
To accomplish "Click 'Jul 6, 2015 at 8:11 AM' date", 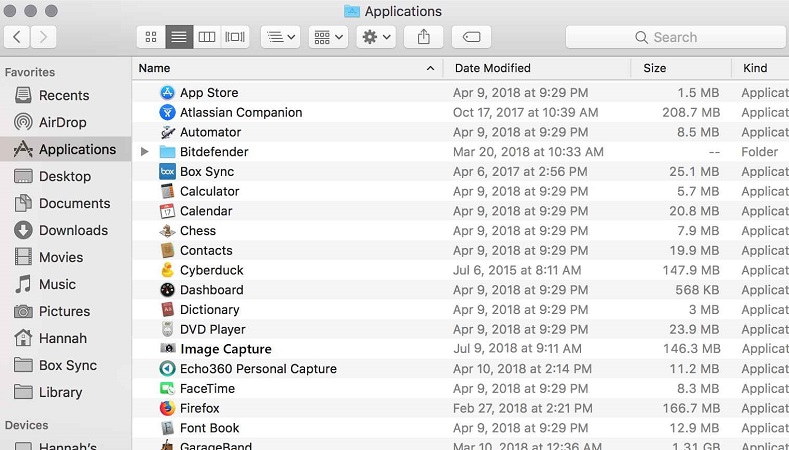I will (x=517, y=270).
